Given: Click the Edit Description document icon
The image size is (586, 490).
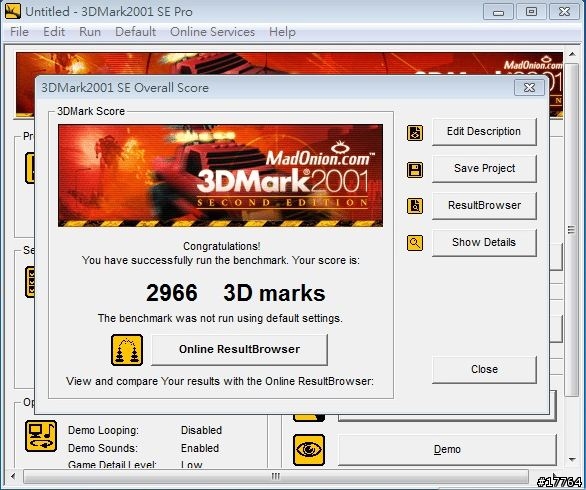Looking at the screenshot, I should tap(415, 133).
